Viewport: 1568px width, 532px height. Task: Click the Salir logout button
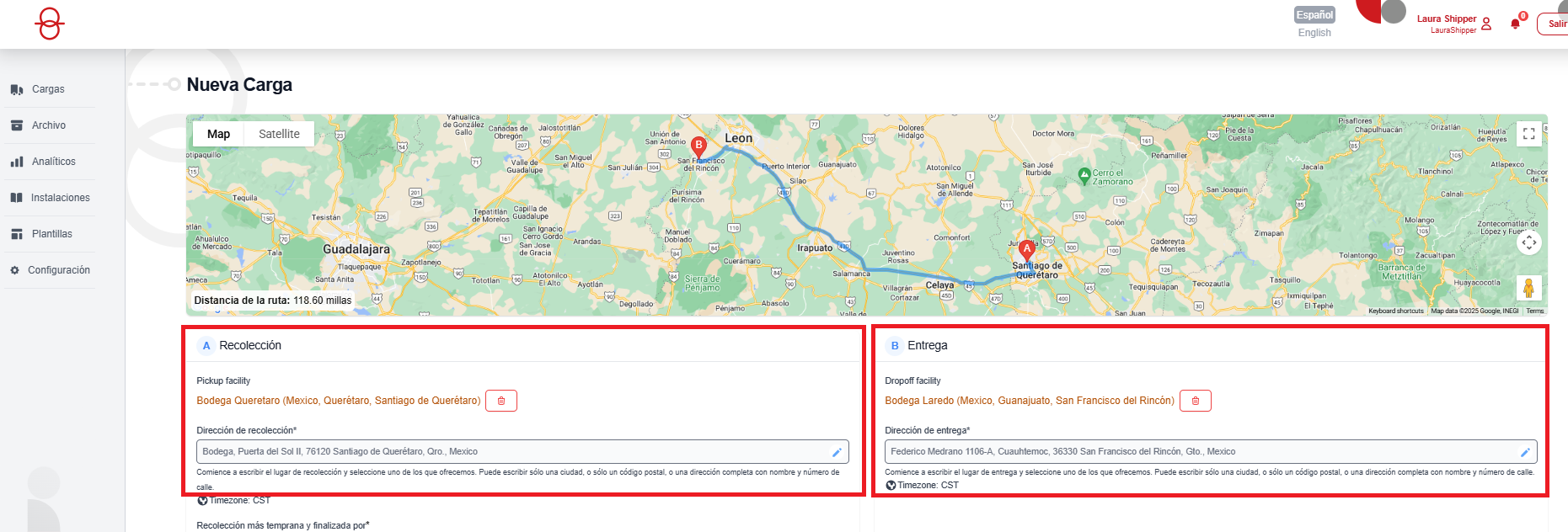[1555, 24]
